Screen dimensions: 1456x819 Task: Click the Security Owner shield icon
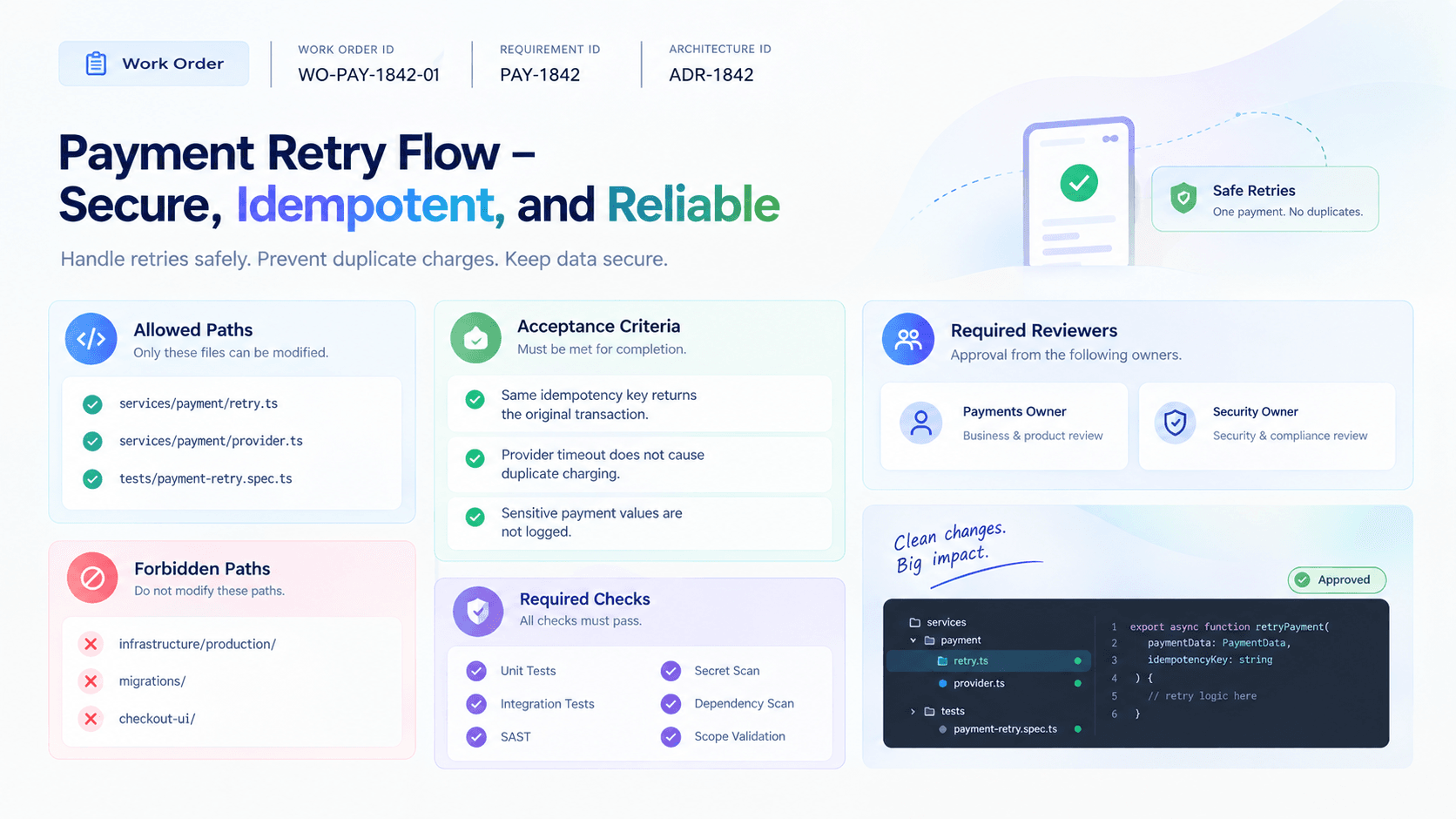click(x=1176, y=423)
